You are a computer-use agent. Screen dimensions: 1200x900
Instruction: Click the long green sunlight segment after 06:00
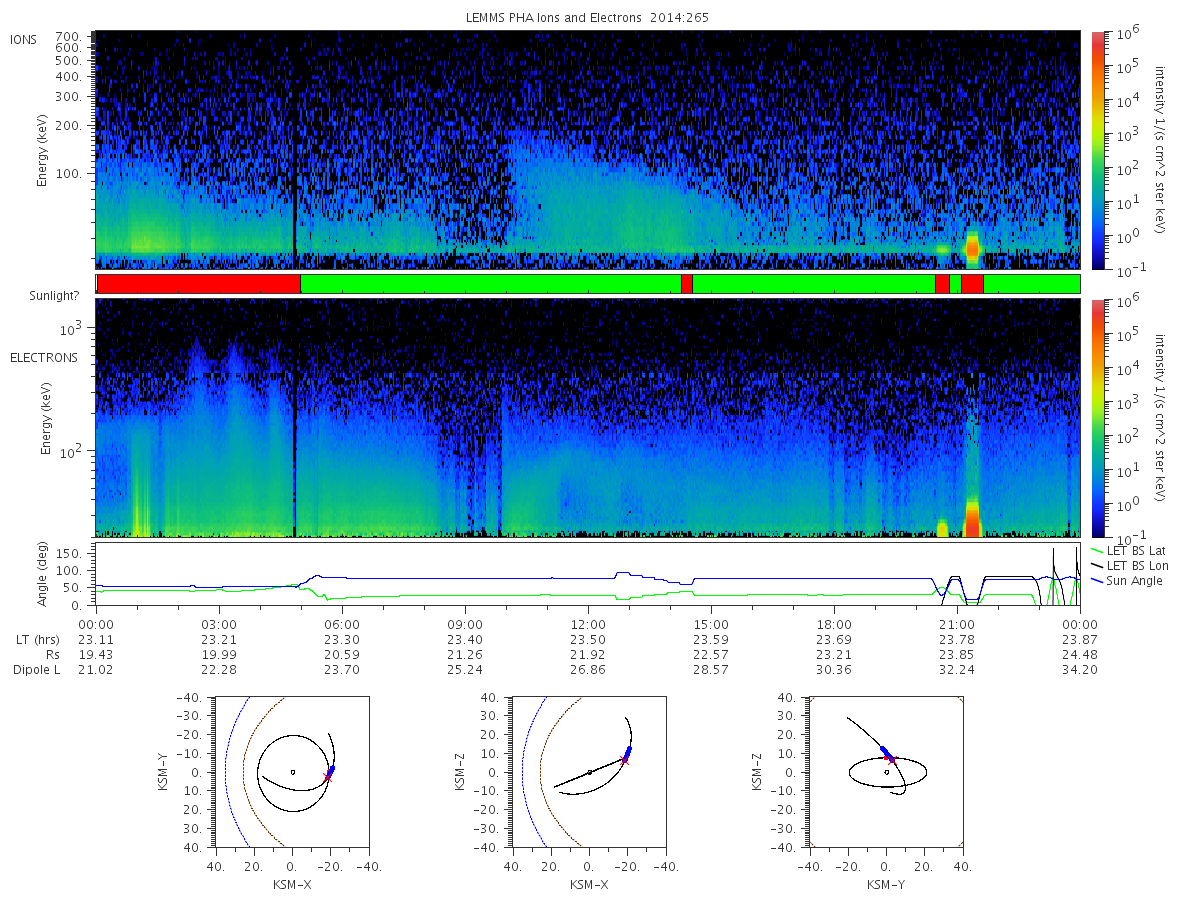click(x=490, y=284)
